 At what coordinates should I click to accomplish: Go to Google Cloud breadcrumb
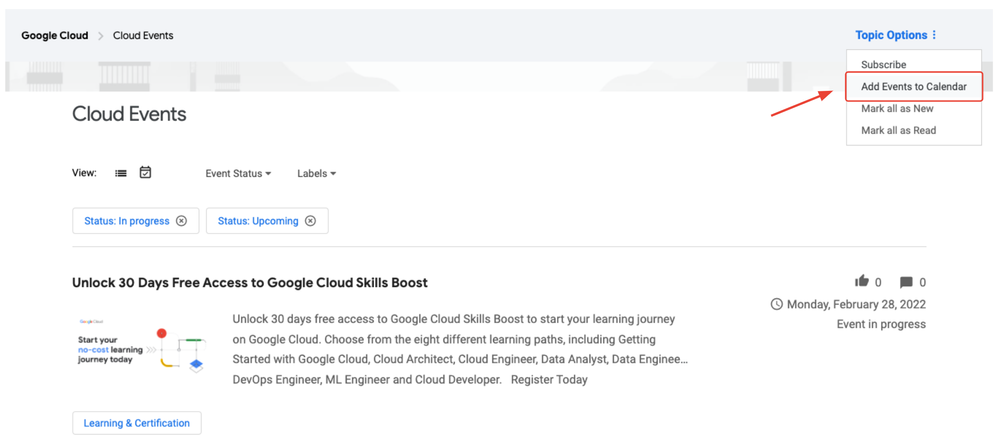[55, 36]
